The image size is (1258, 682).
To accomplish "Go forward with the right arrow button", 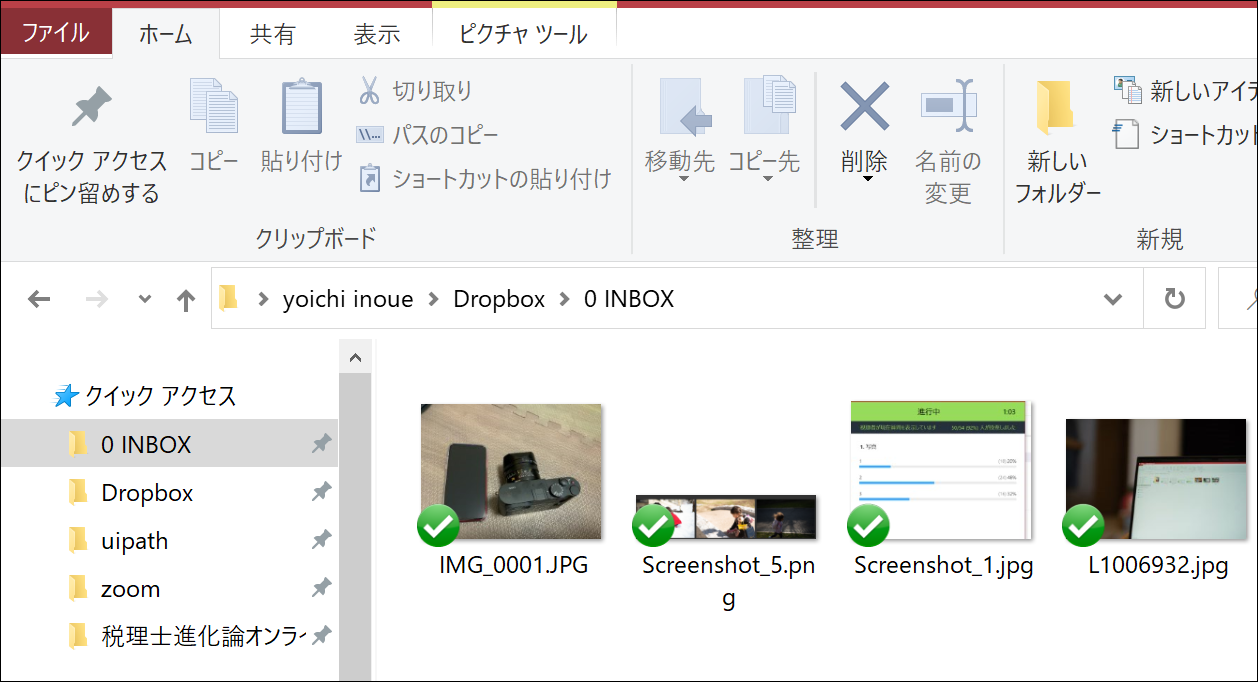I will tap(96, 299).
